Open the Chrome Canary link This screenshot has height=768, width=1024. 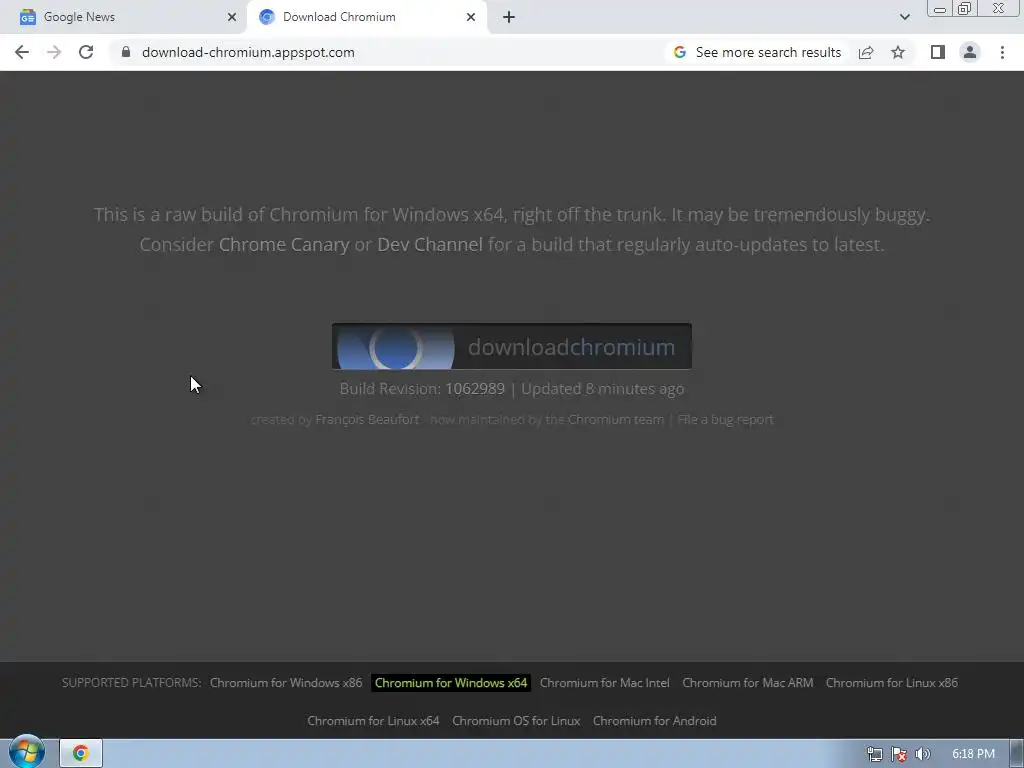pos(284,244)
